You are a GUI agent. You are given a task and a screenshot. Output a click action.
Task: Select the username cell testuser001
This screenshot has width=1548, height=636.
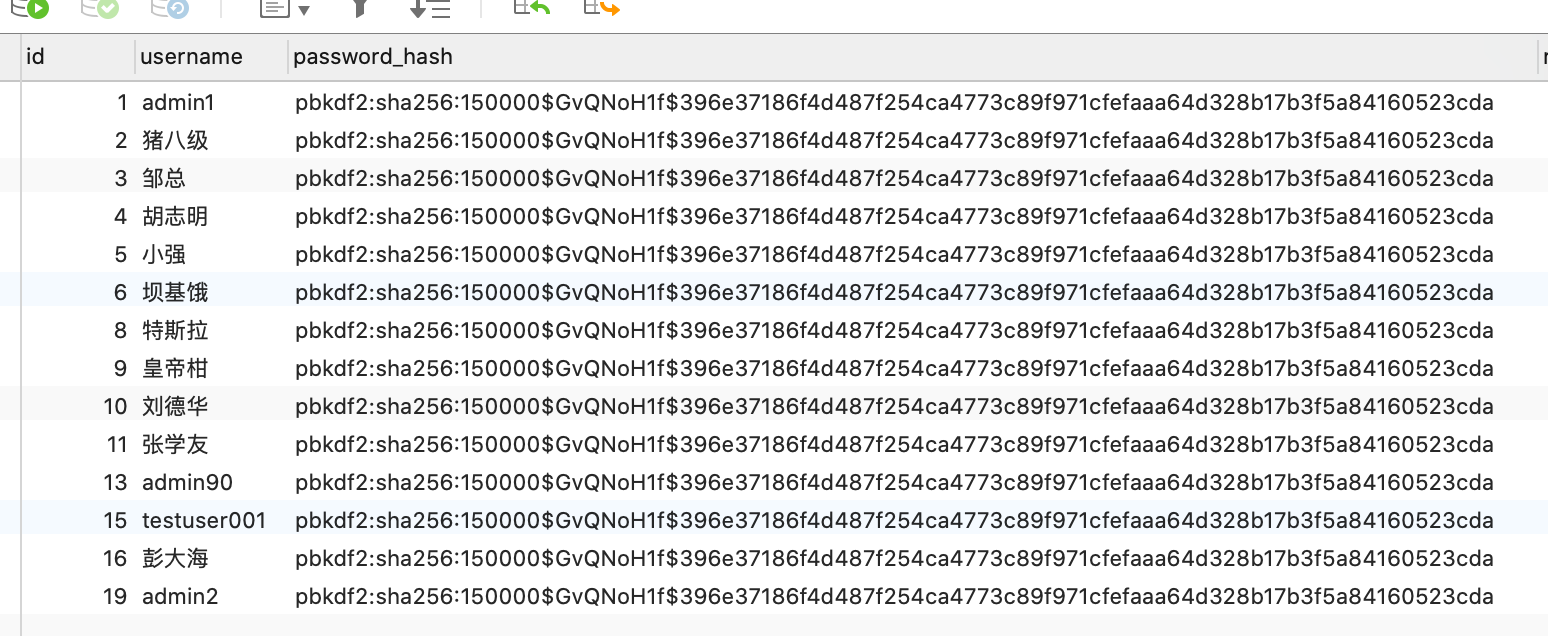(211, 520)
